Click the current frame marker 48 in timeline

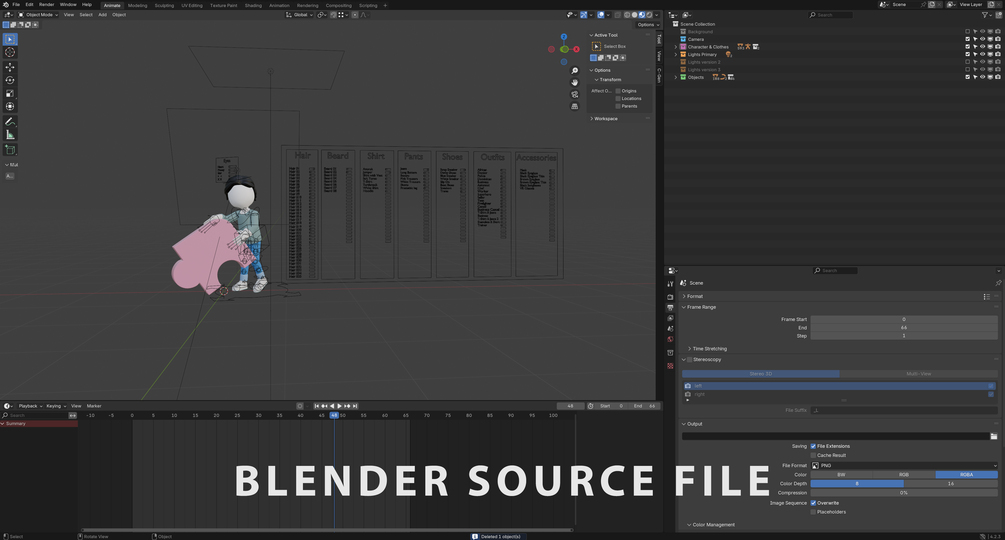(x=334, y=415)
